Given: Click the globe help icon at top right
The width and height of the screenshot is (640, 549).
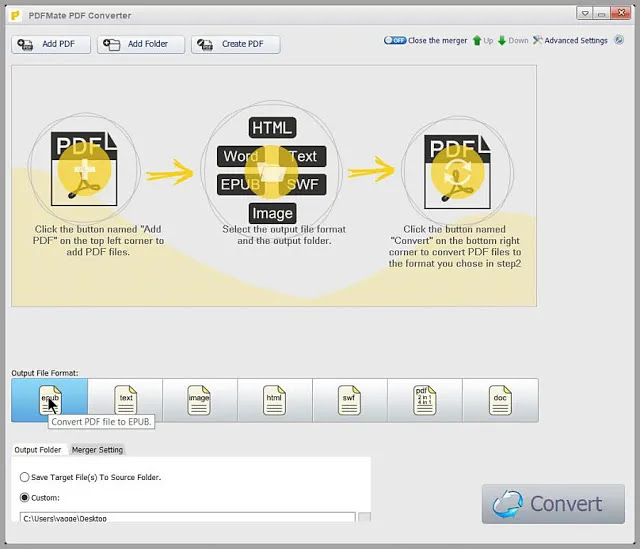Looking at the screenshot, I should coord(619,40).
